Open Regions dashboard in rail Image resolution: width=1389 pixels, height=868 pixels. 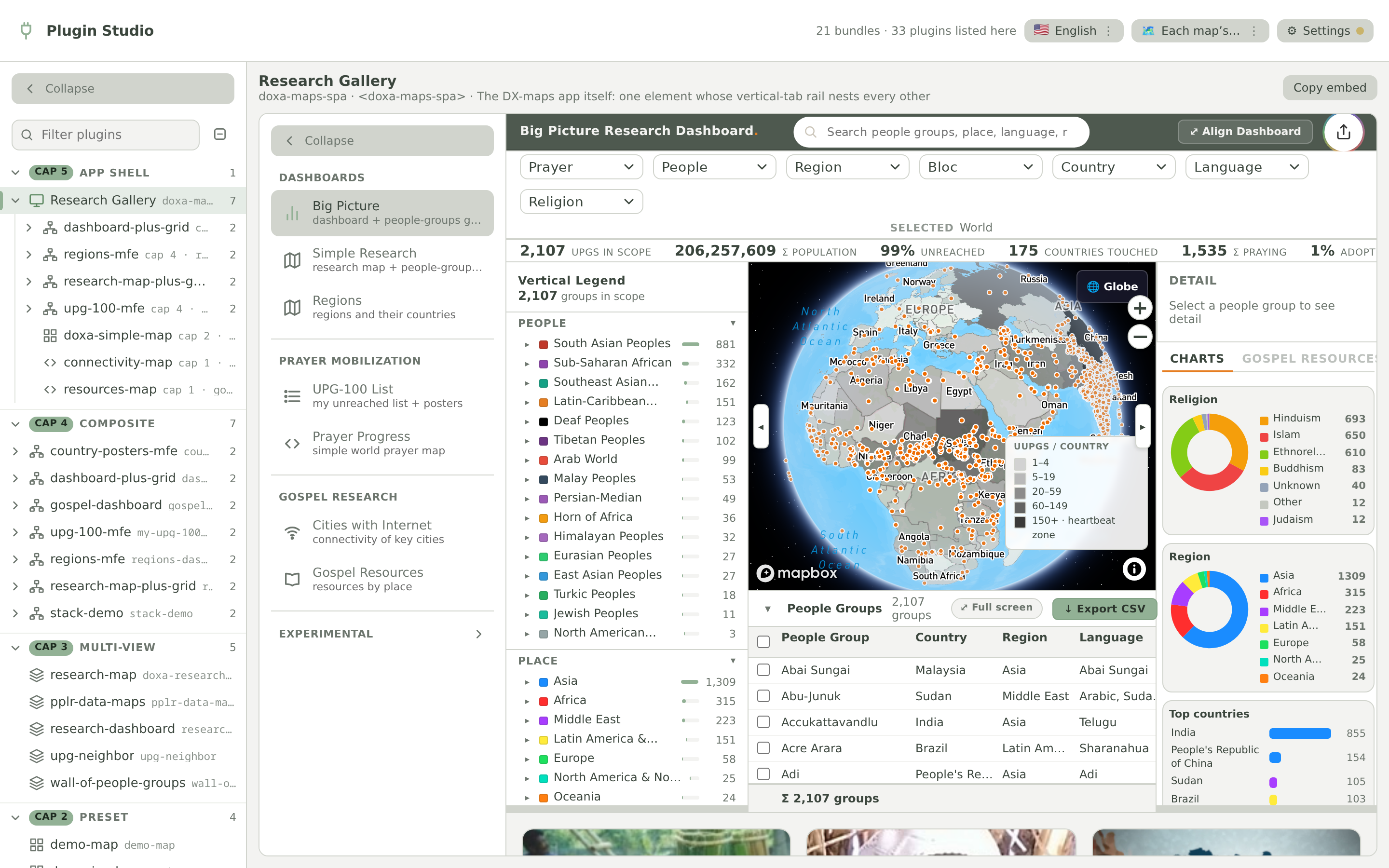click(x=382, y=307)
